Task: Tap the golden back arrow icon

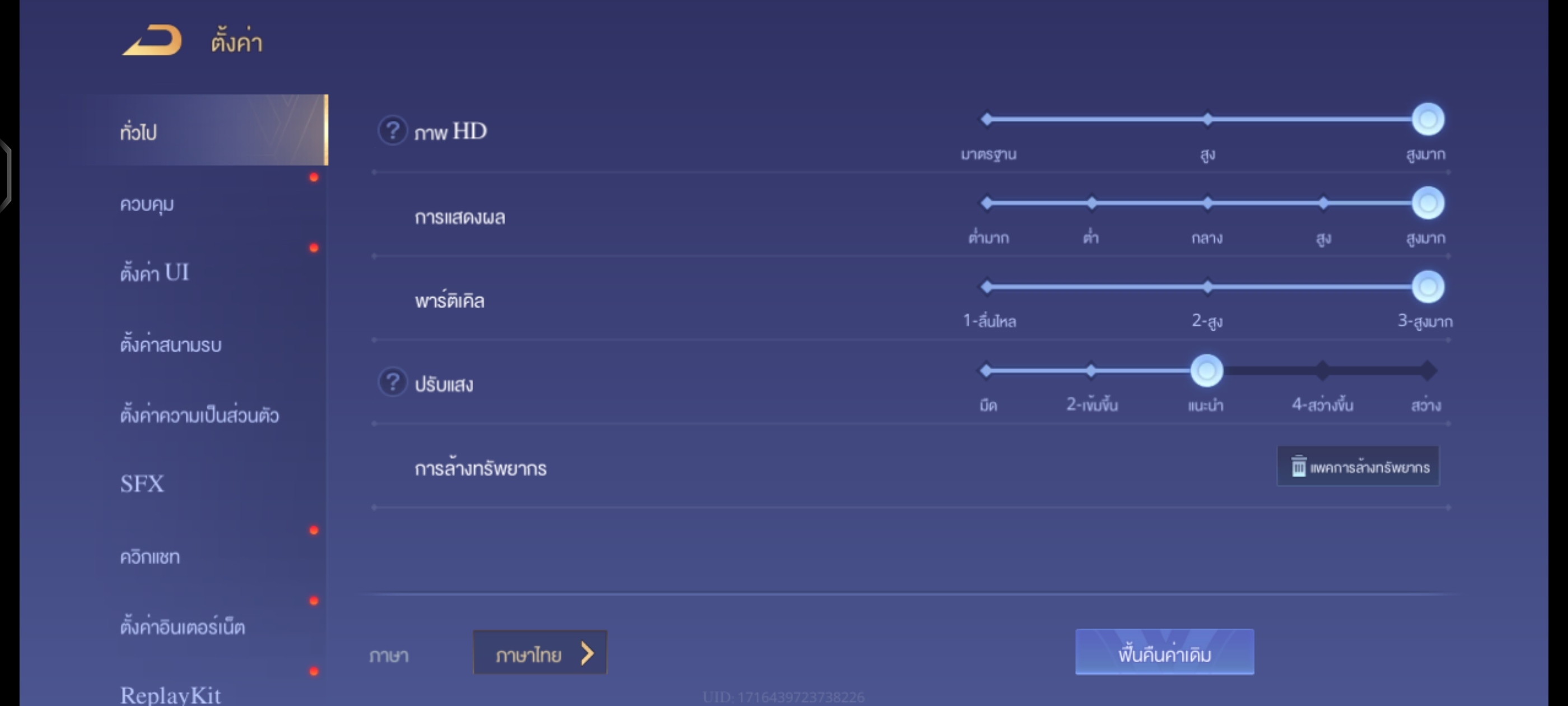Action: pyautogui.click(x=152, y=40)
